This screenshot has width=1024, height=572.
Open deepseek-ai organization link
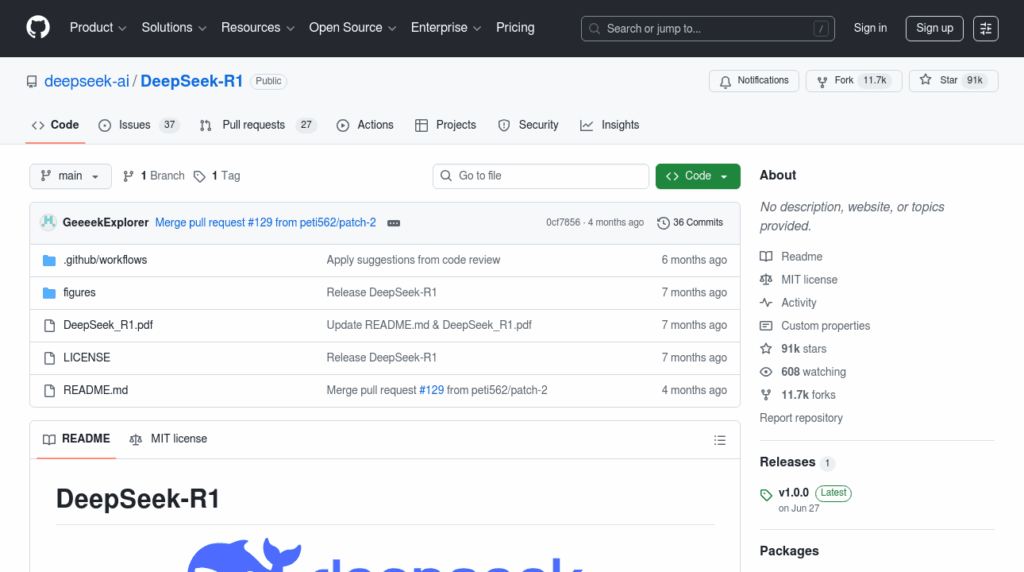87,81
